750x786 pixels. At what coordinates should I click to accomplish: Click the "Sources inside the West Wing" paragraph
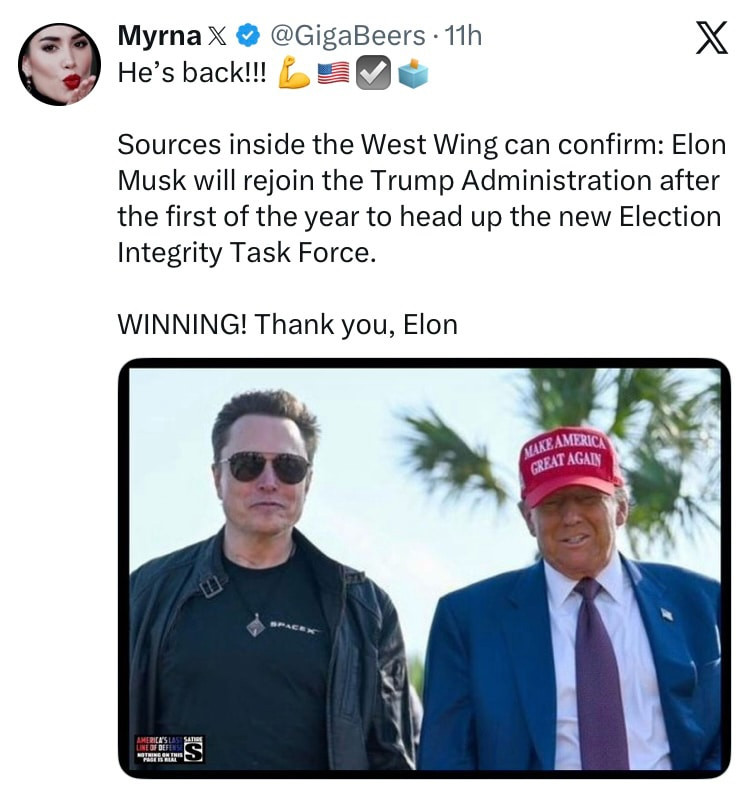(418, 198)
